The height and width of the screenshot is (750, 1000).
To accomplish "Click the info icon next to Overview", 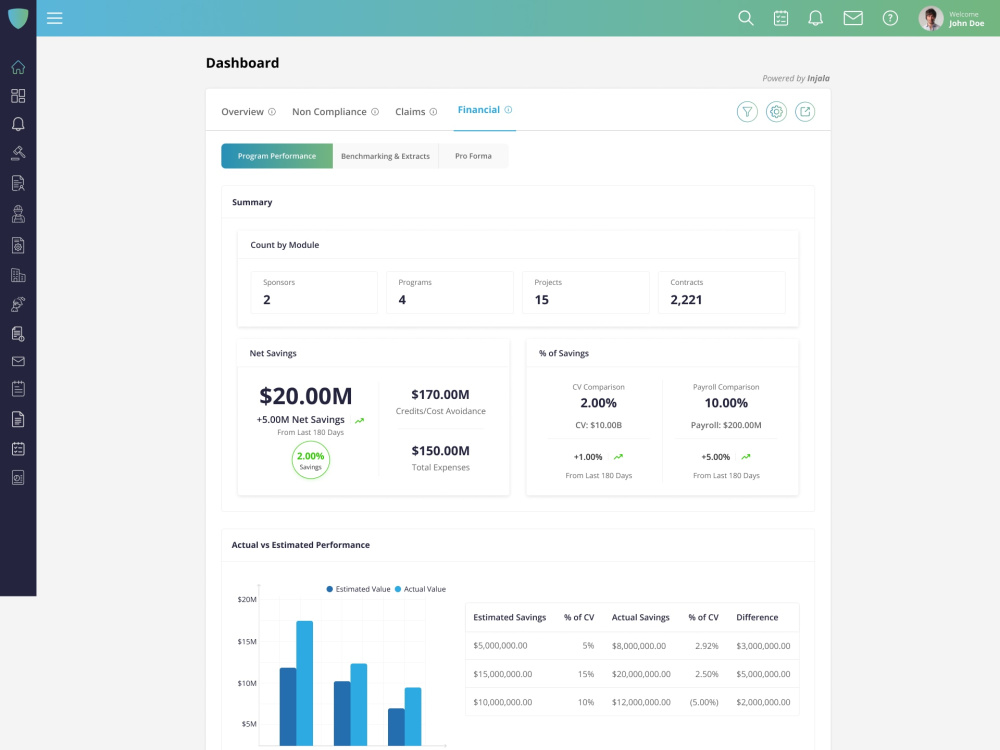I will point(272,112).
